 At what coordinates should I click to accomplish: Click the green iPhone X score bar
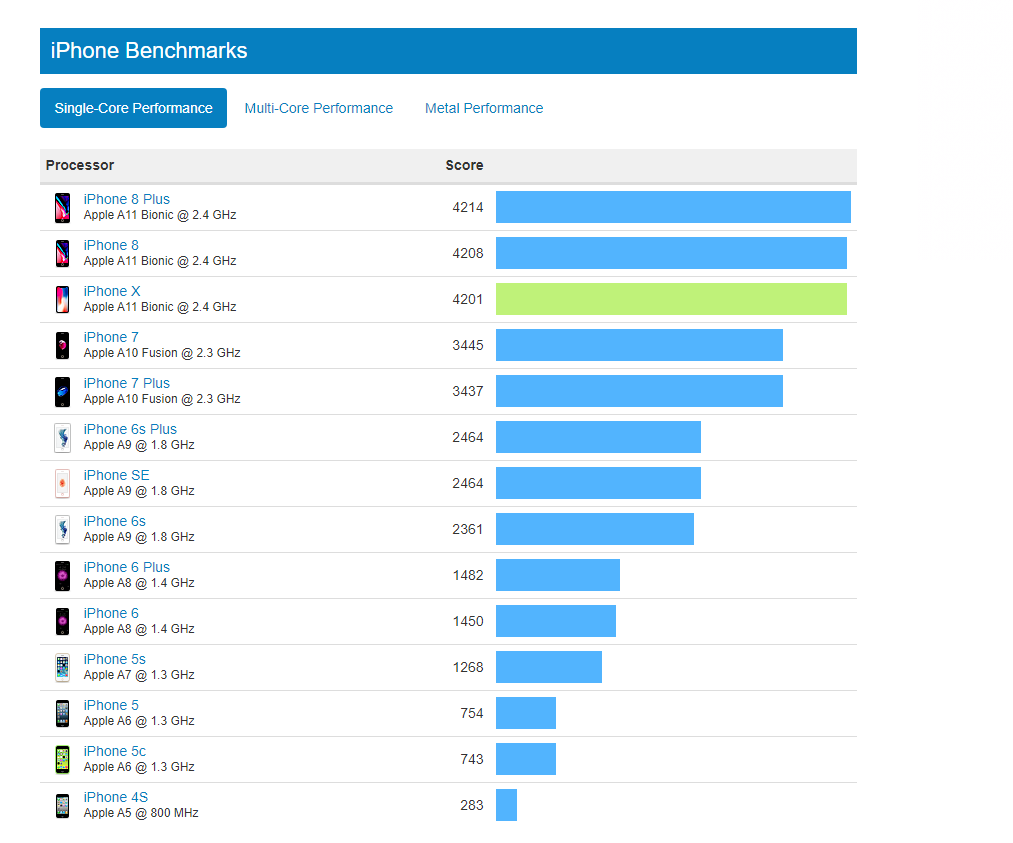point(671,299)
